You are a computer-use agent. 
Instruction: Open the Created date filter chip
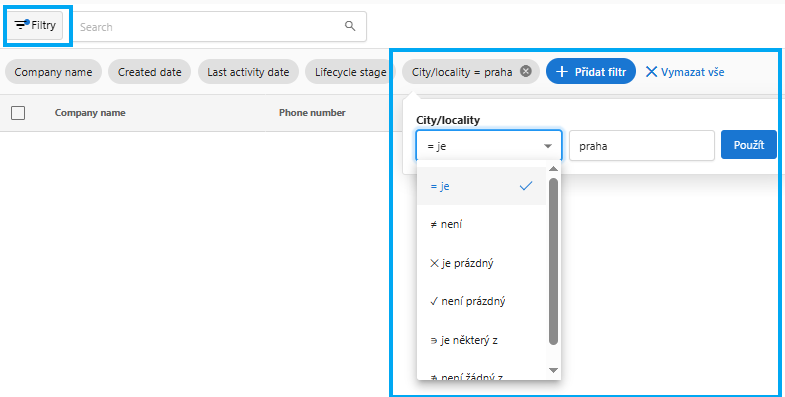point(149,72)
